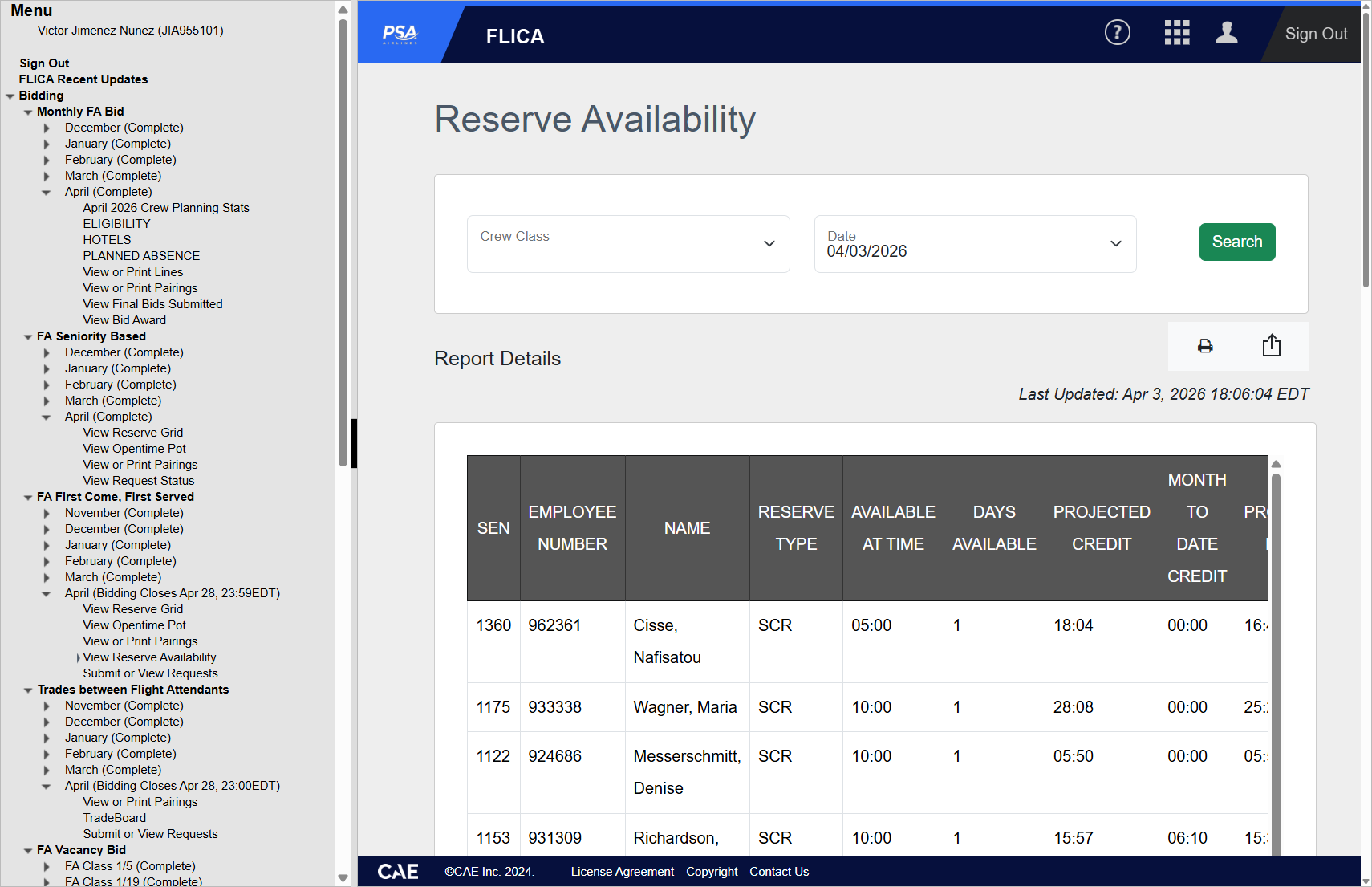The width and height of the screenshot is (1372, 887).
Task: Click the CAE logo in footer
Action: (398, 872)
